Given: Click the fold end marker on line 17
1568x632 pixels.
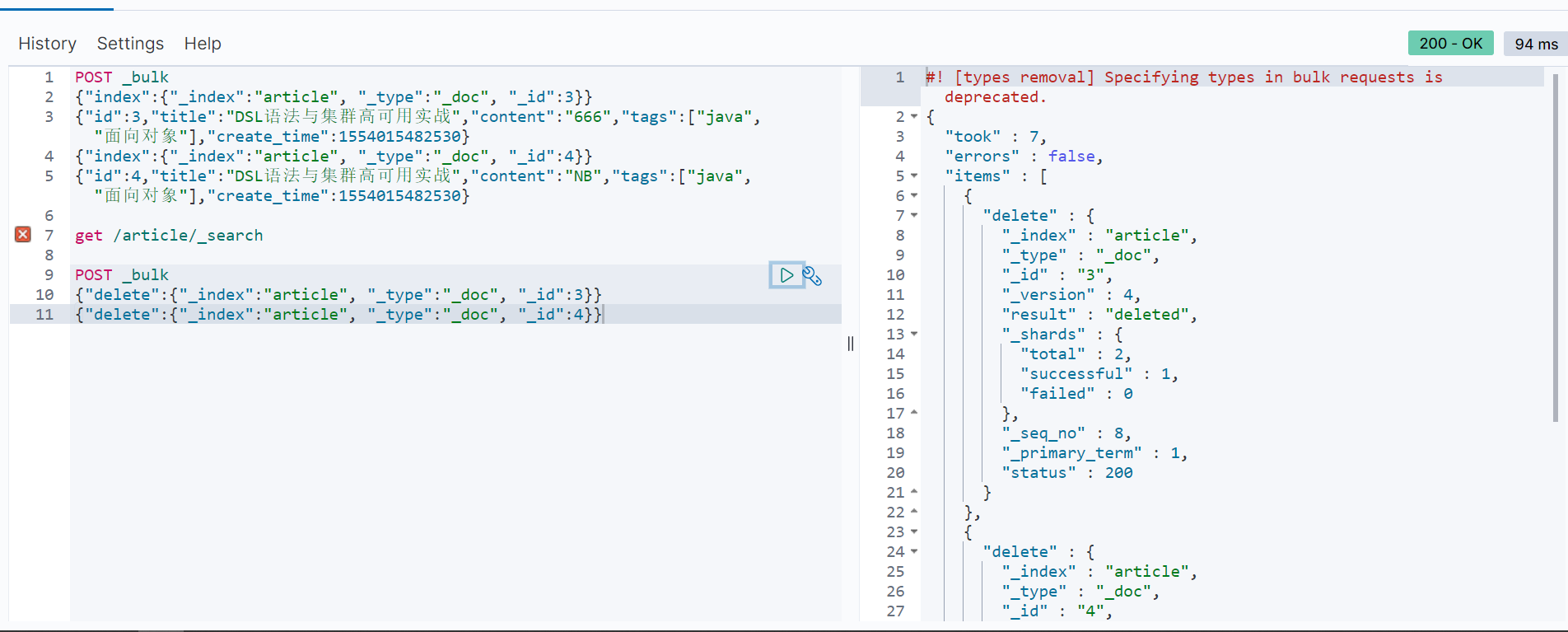Looking at the screenshot, I should point(914,414).
